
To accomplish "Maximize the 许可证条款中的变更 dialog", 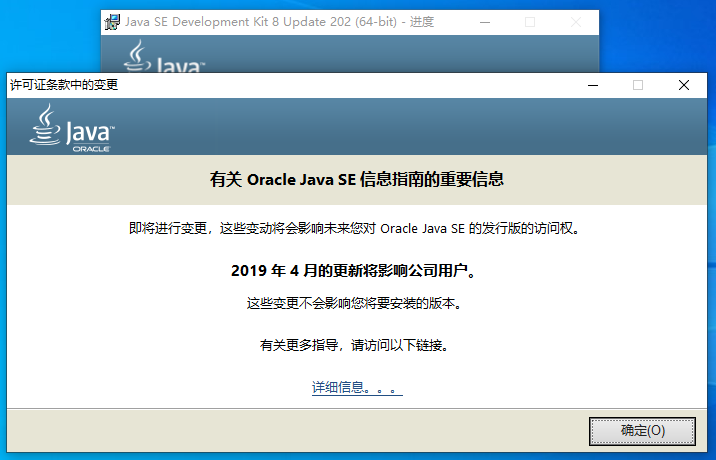I will (638, 85).
